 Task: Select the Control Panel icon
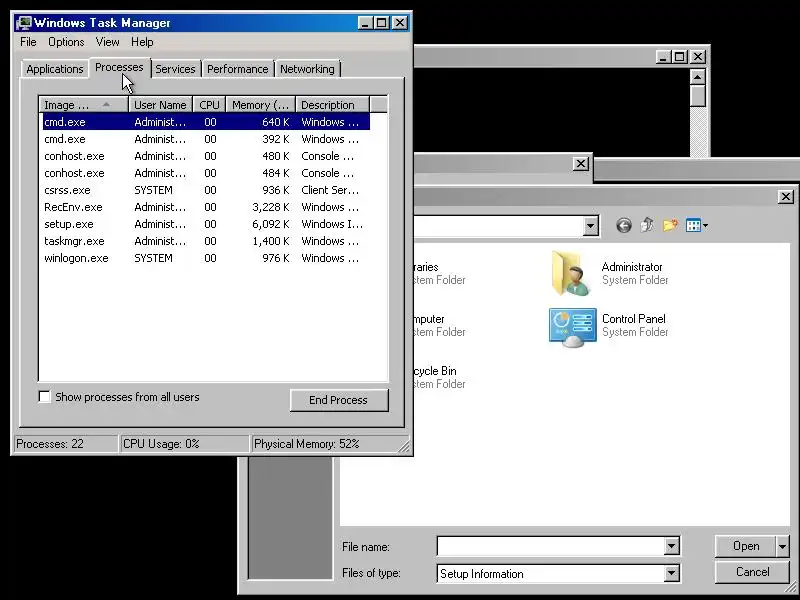[572, 328]
